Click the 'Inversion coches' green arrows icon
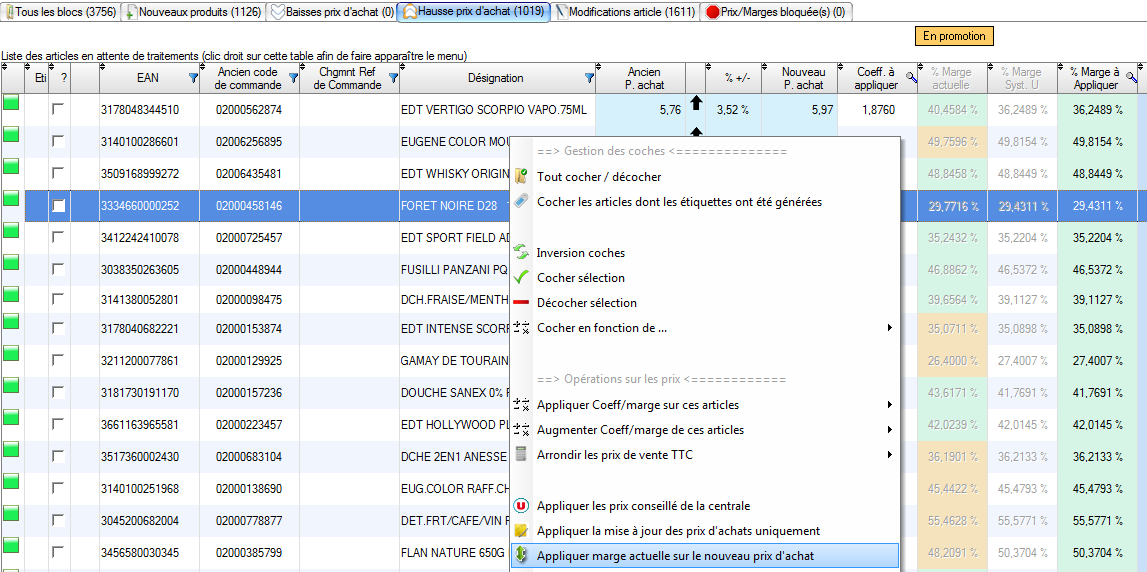The height and width of the screenshot is (572, 1147). pyautogui.click(x=520, y=253)
